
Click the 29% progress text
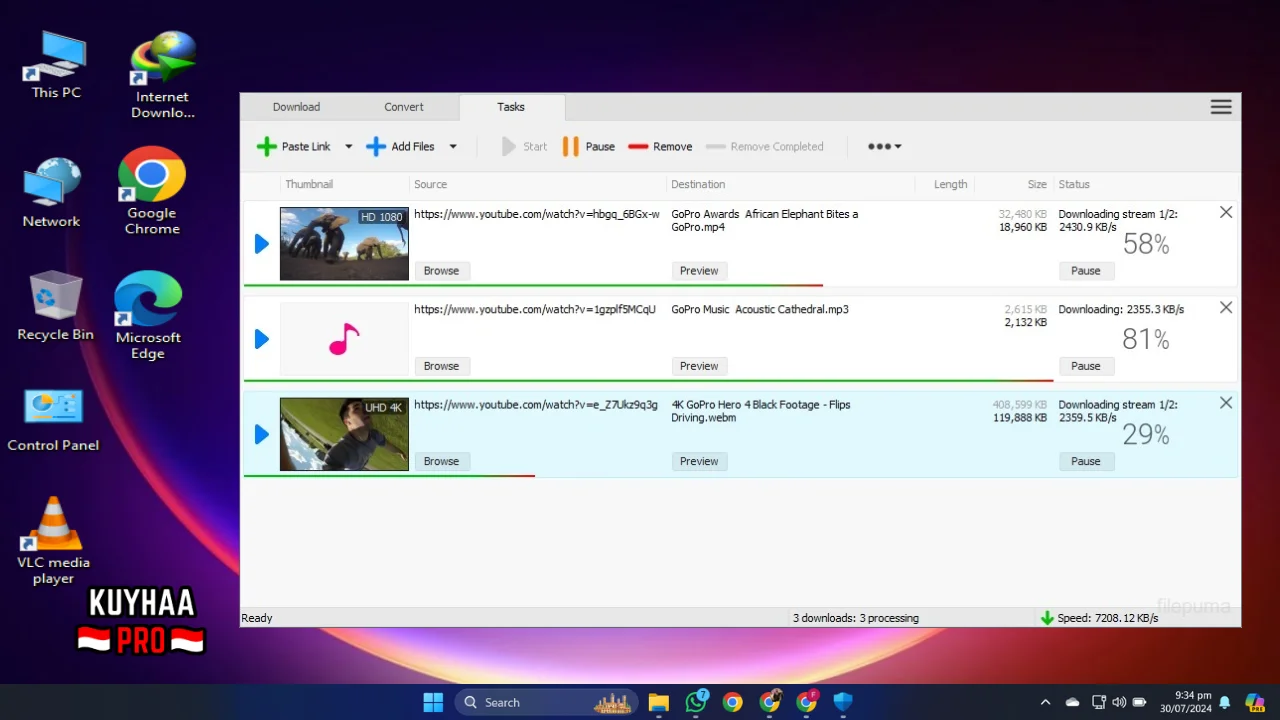pos(1146,434)
